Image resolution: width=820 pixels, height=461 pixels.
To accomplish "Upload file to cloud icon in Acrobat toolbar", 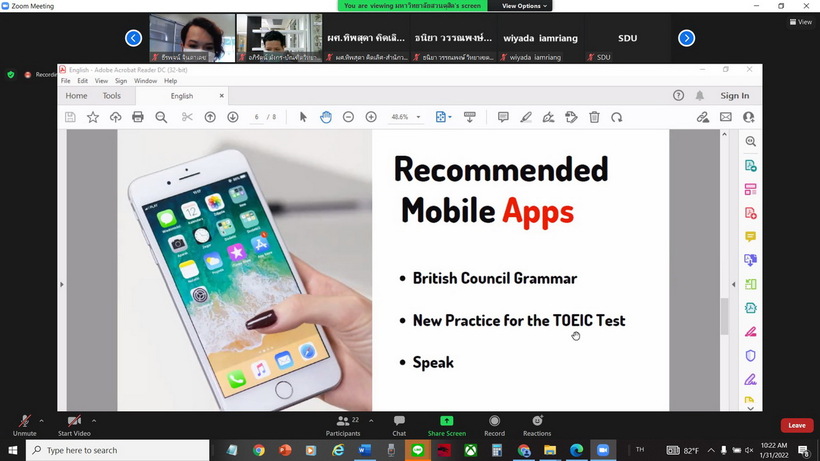I will [x=116, y=117].
